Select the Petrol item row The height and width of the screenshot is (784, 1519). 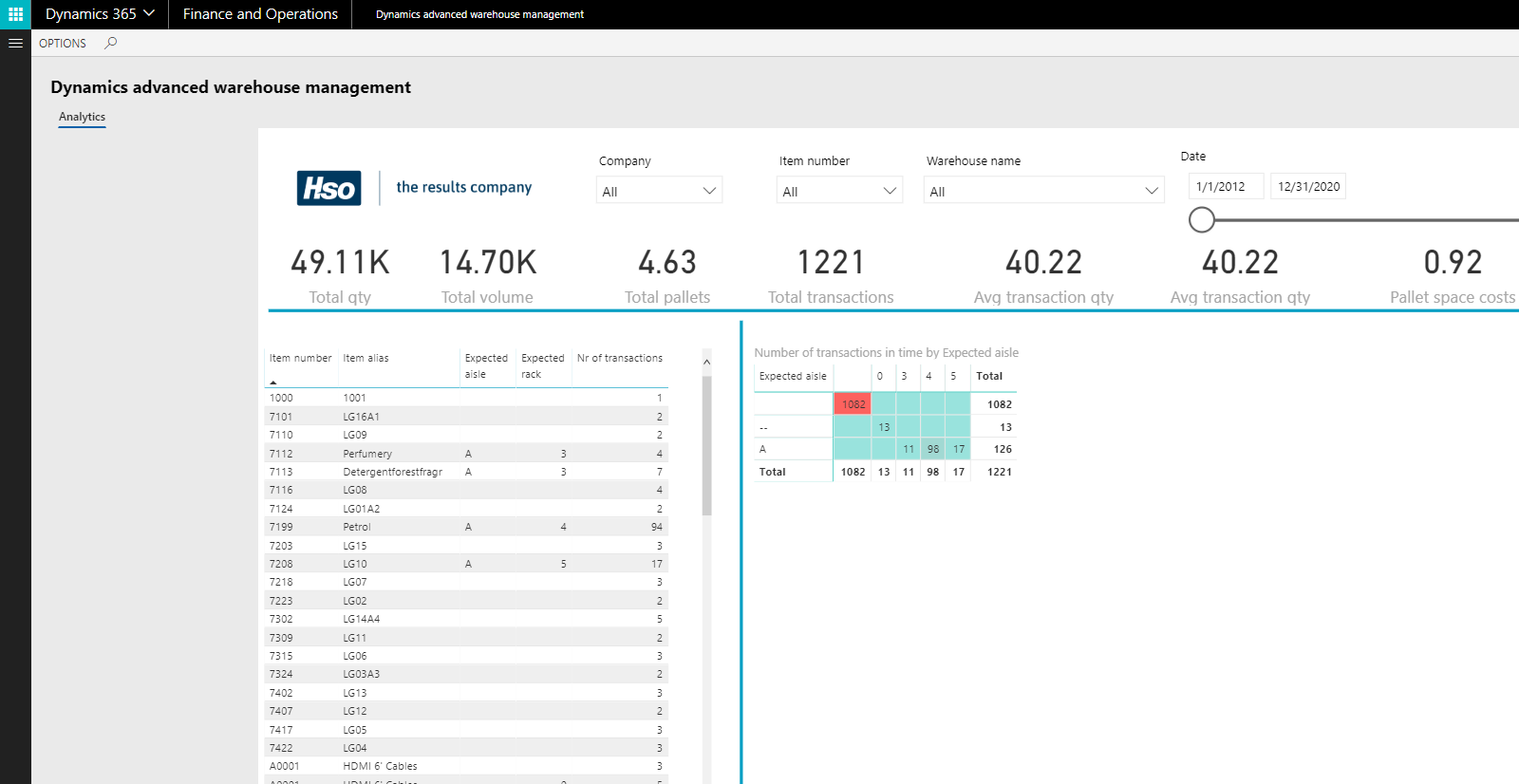click(x=357, y=527)
